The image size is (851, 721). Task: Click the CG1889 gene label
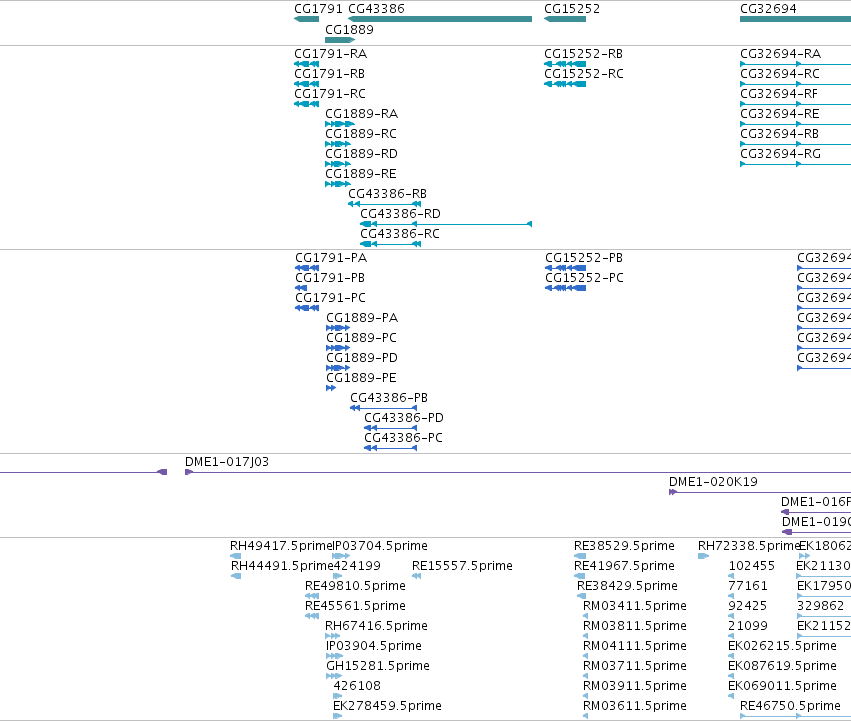click(350, 29)
